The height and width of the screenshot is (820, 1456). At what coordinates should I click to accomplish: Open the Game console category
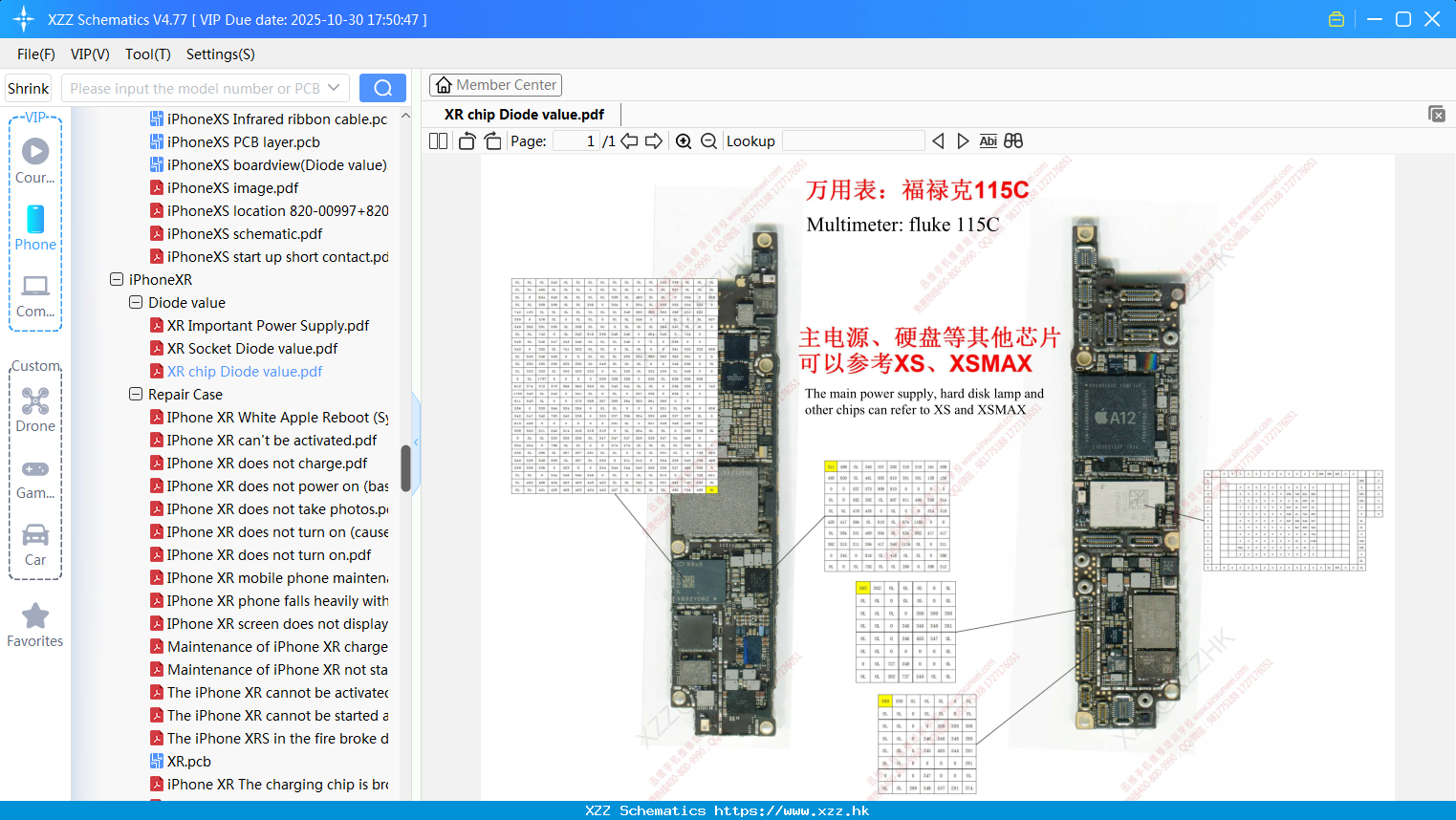[35, 478]
